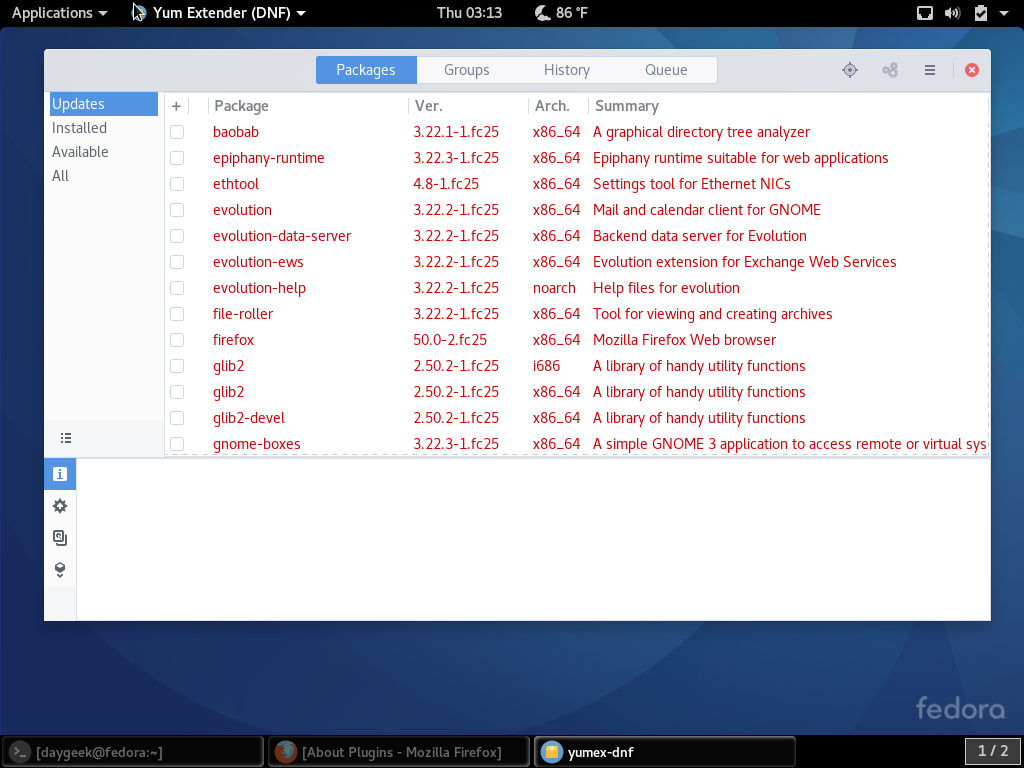Click the list toggle icon below filters
This screenshot has height=768, width=1024.
(x=66, y=438)
